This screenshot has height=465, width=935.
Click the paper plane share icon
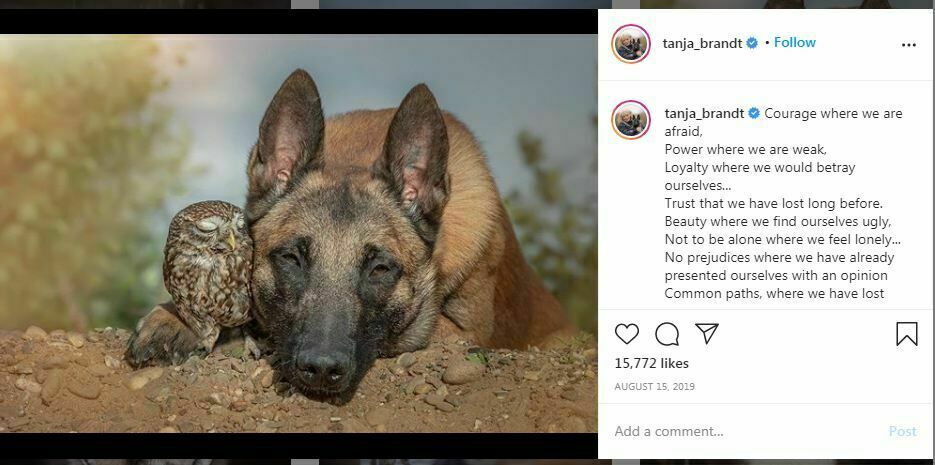(x=707, y=334)
